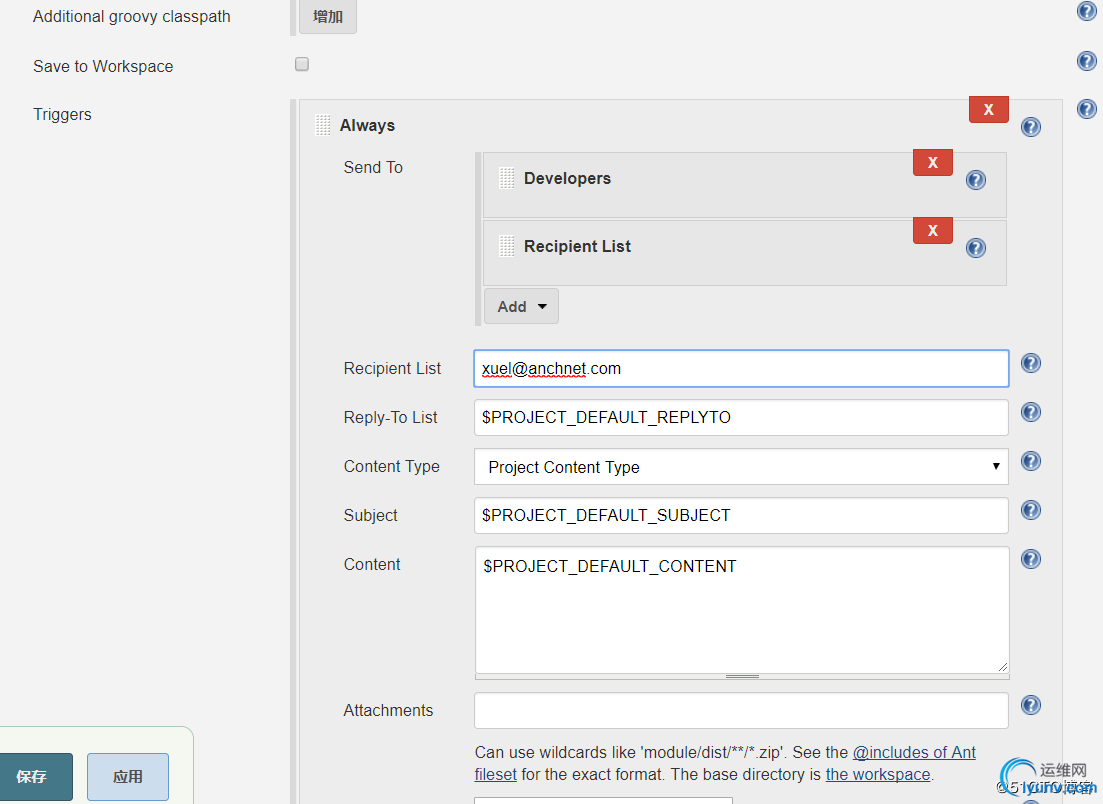Viewport: 1103px width, 804px height.
Task: Remove Recipient List entry with red X
Action: tap(933, 231)
